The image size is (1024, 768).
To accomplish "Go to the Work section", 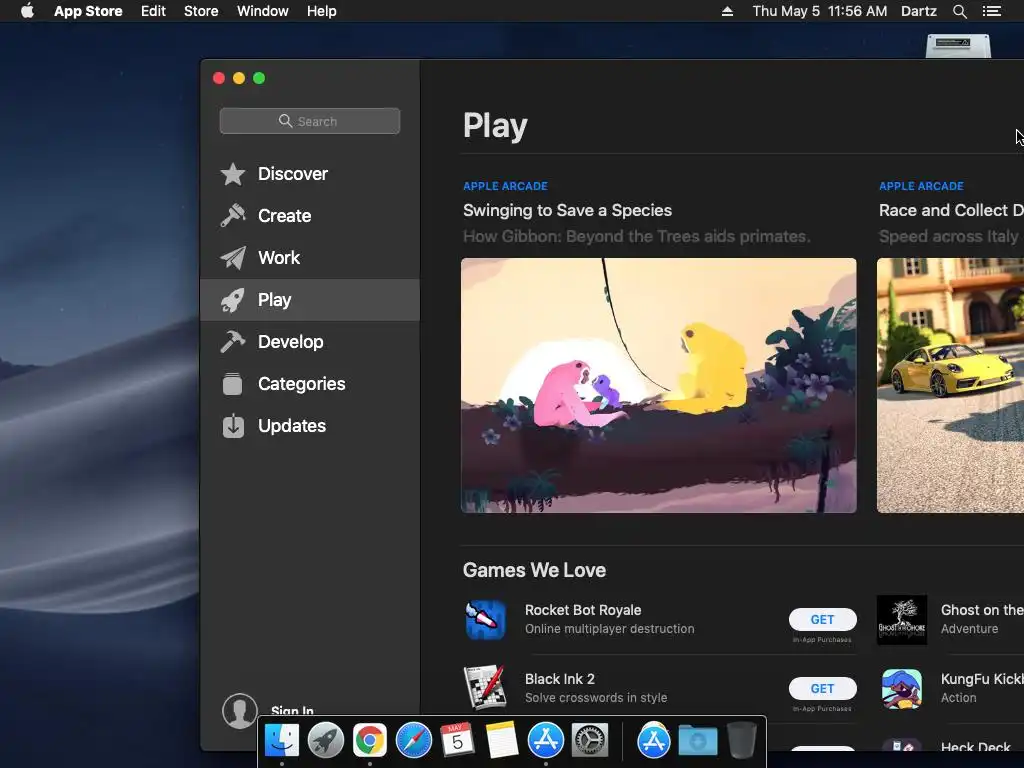I will pos(279,257).
